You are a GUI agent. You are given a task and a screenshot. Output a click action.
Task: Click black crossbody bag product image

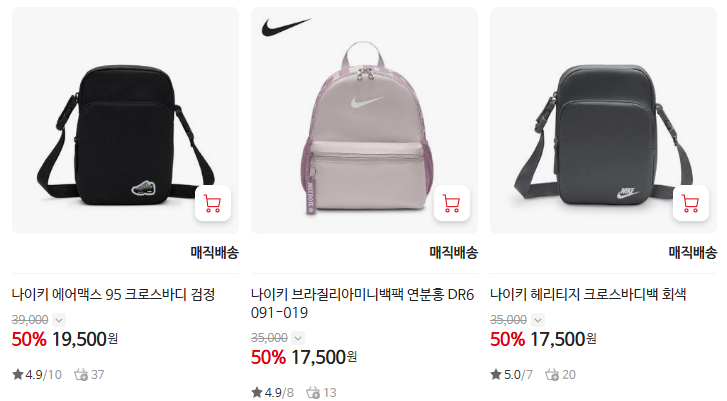point(126,121)
